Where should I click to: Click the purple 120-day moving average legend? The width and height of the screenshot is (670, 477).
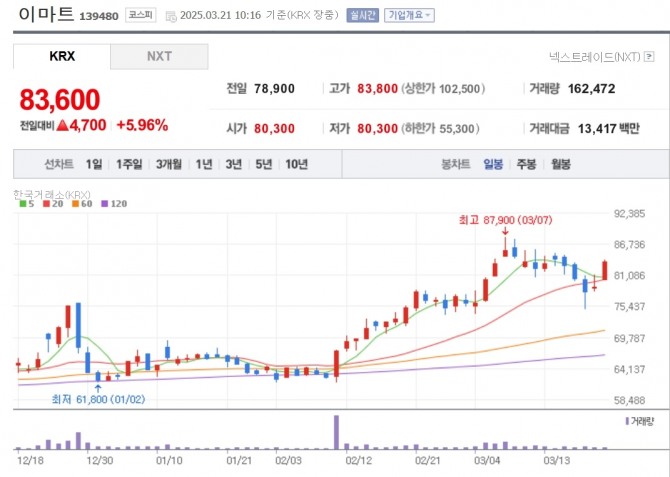(x=113, y=203)
